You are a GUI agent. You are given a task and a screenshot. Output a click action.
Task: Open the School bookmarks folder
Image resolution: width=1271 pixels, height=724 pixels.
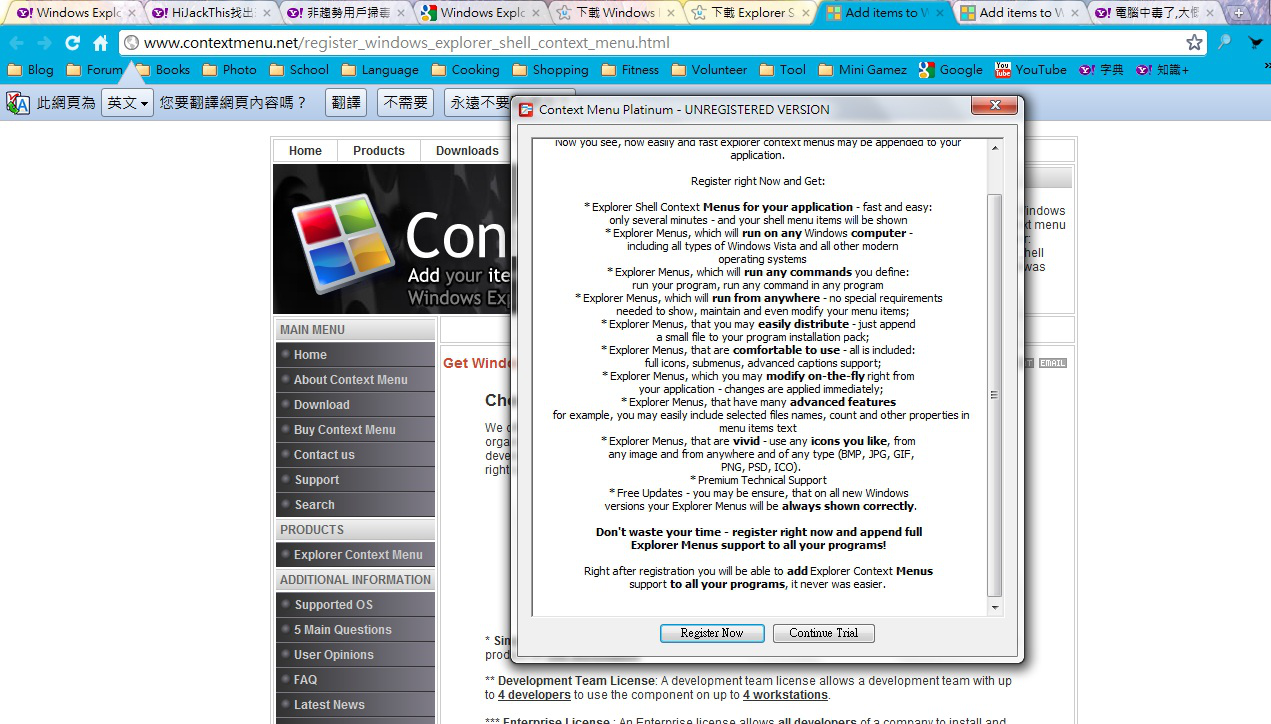point(299,70)
